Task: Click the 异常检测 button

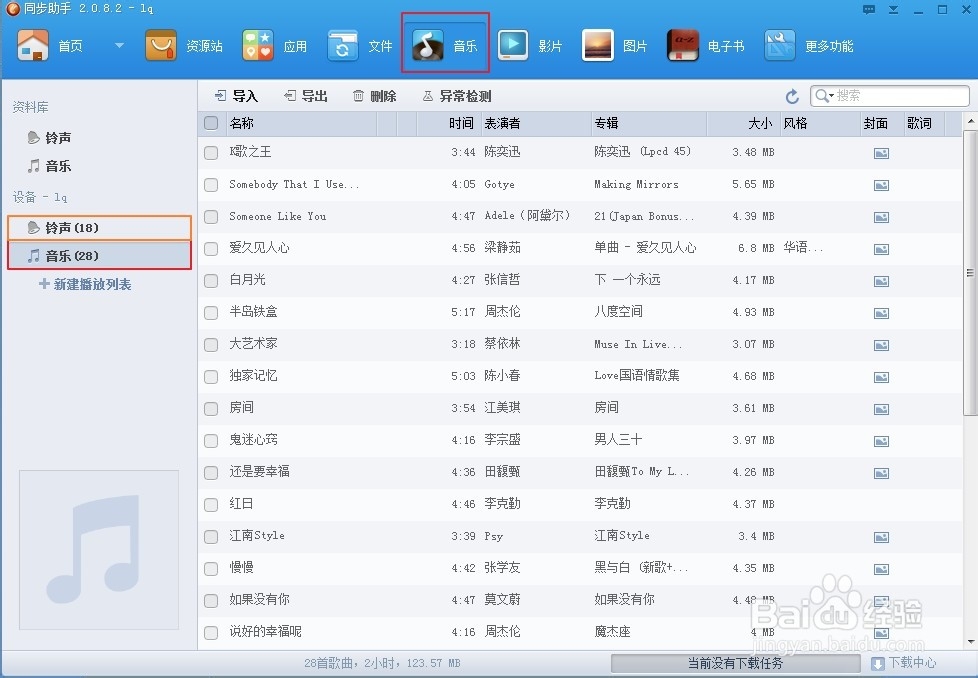Action: (457, 96)
